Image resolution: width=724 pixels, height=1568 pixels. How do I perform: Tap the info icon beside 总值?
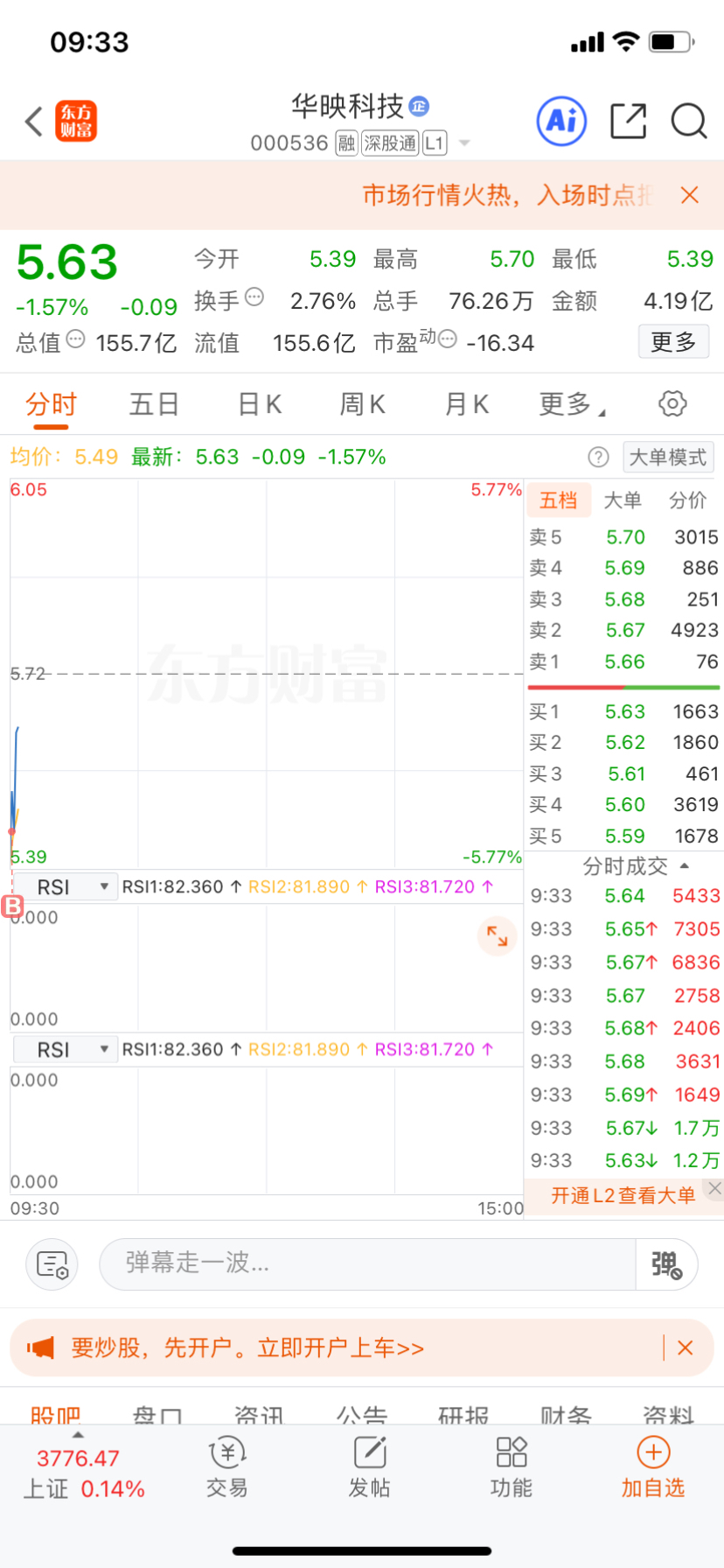76,339
